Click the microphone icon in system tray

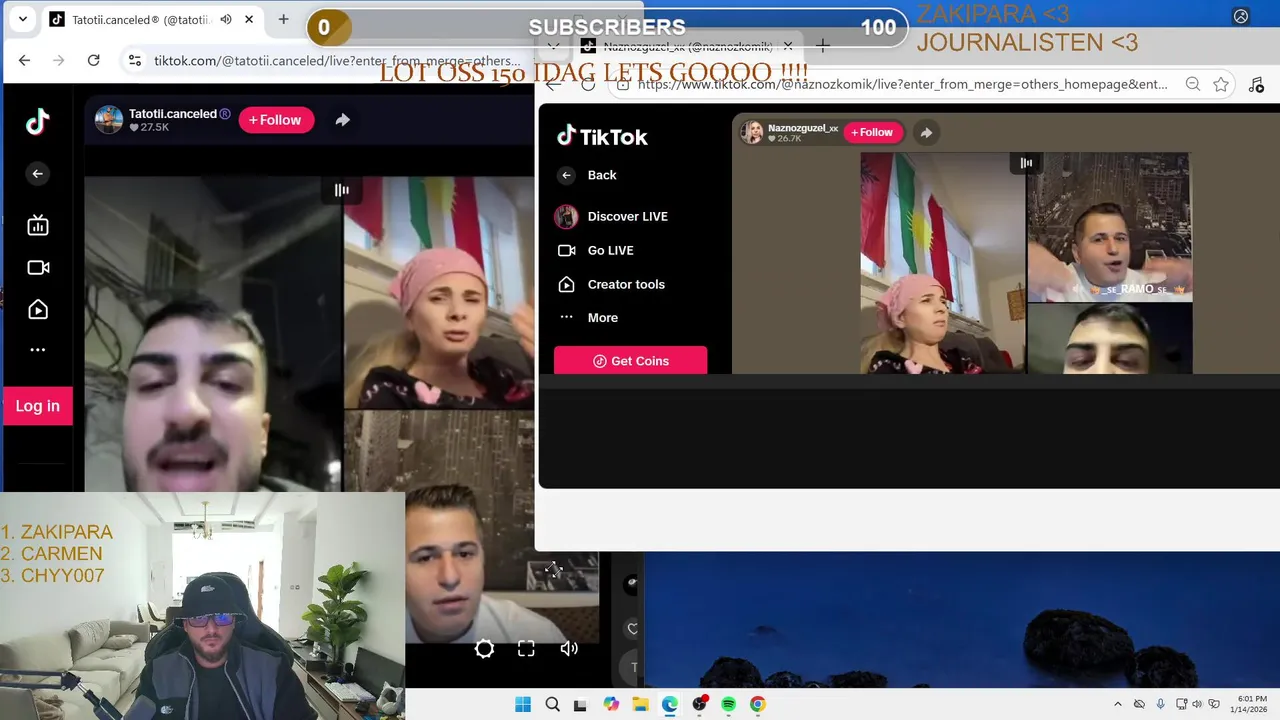tap(1160, 704)
